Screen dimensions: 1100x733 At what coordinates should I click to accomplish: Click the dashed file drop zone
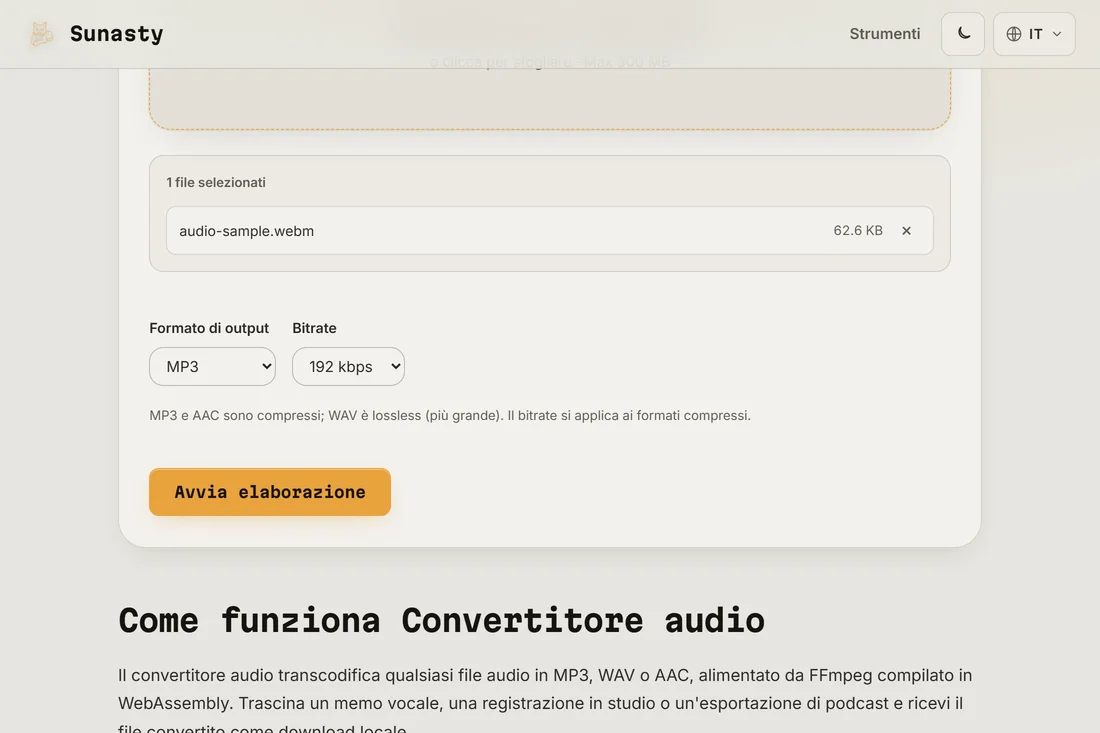549,99
